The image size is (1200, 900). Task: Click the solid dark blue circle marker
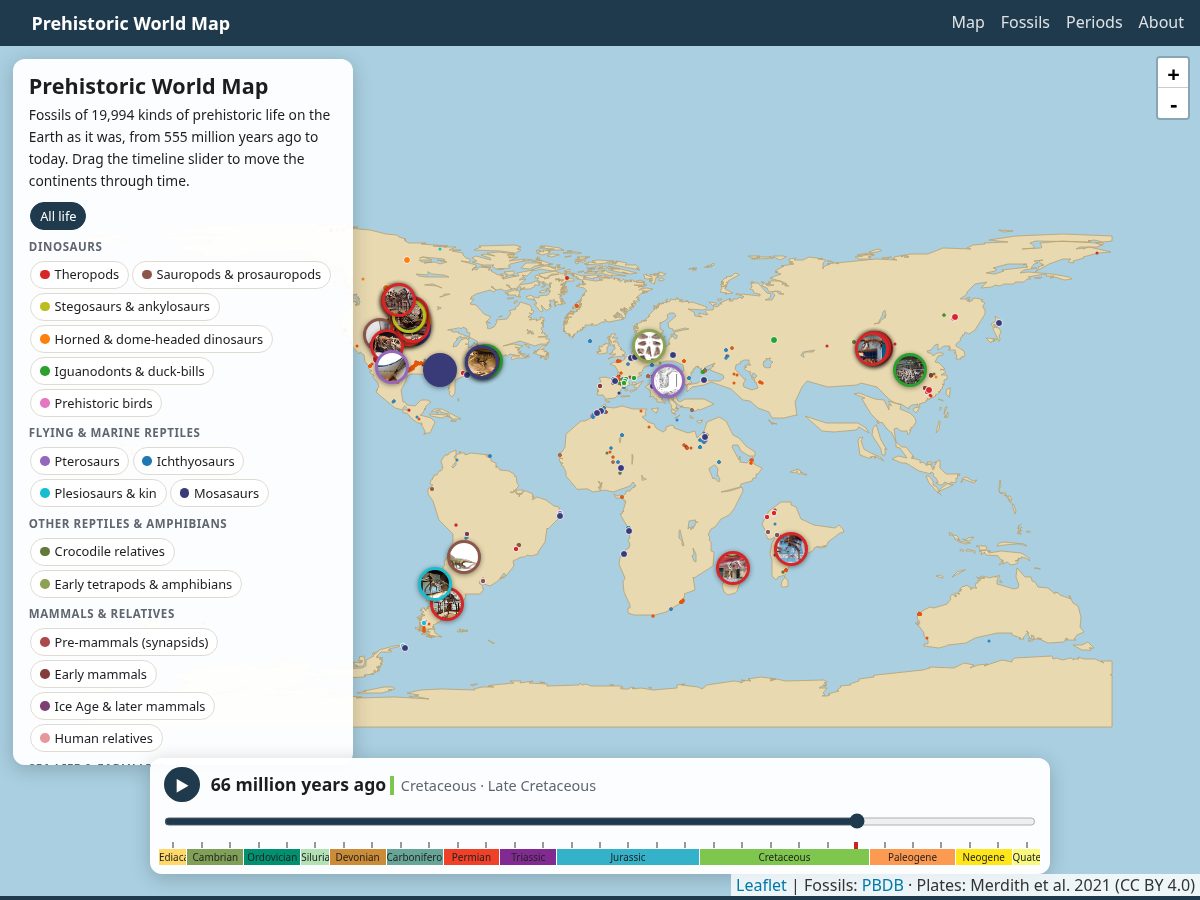[440, 370]
